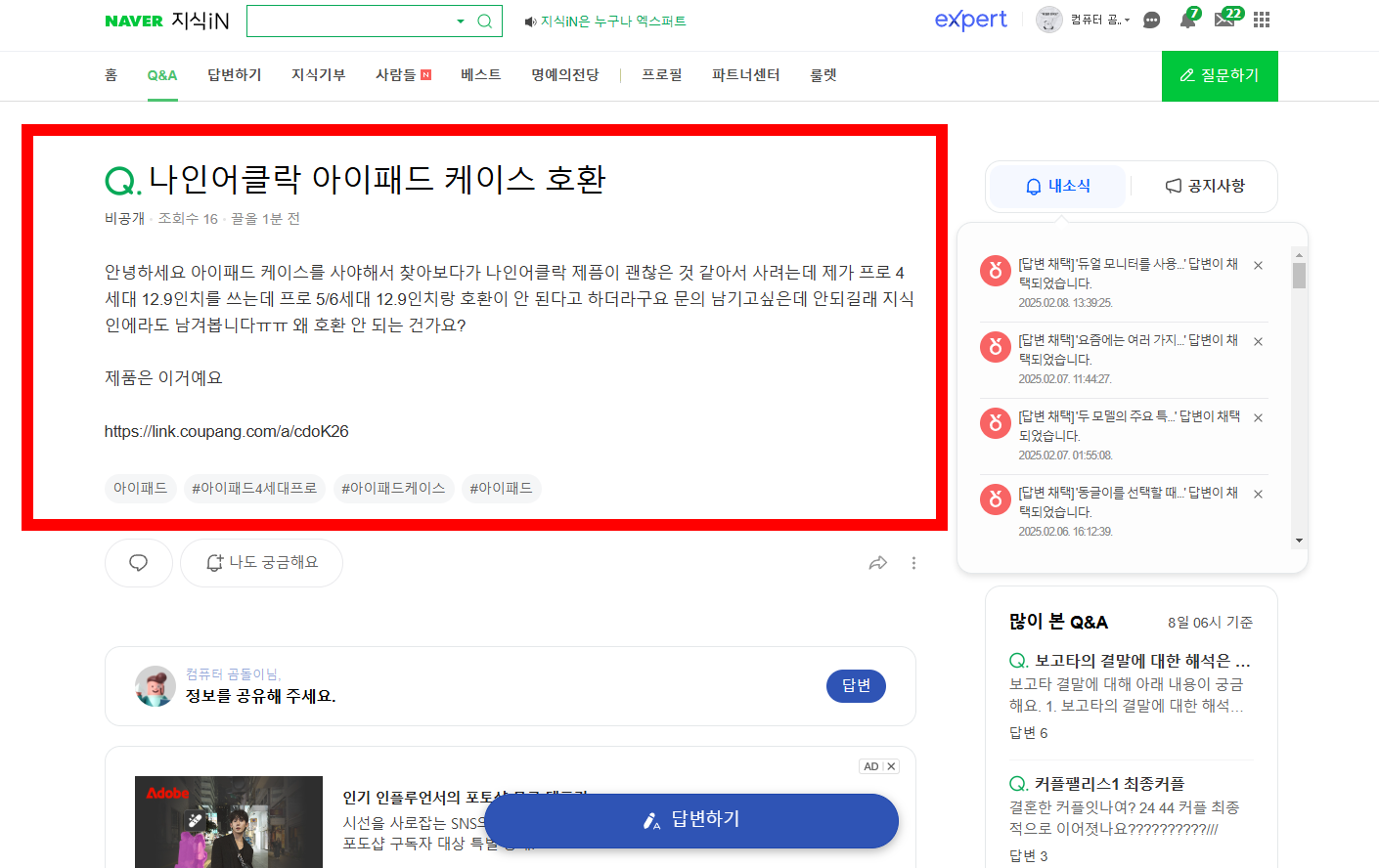Screen dimensions: 1379x868
Task: Open the three-dot more options menu
Action: click(914, 563)
